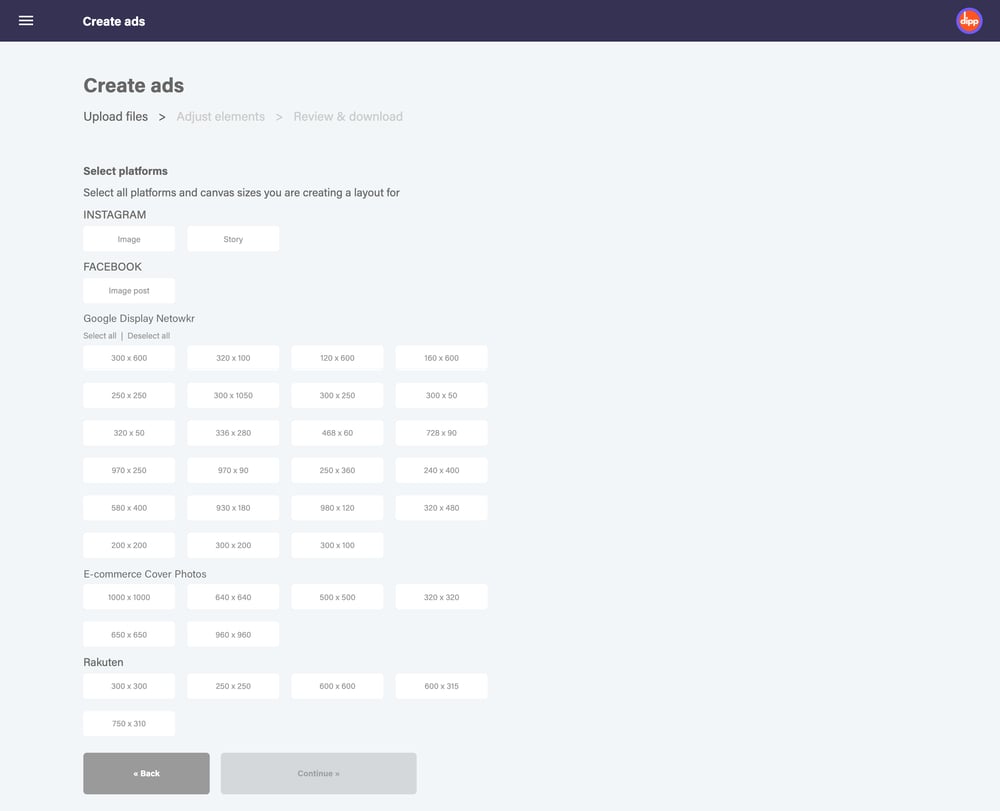Go to the Review & download step
The image size is (1000, 811).
[x=347, y=116]
